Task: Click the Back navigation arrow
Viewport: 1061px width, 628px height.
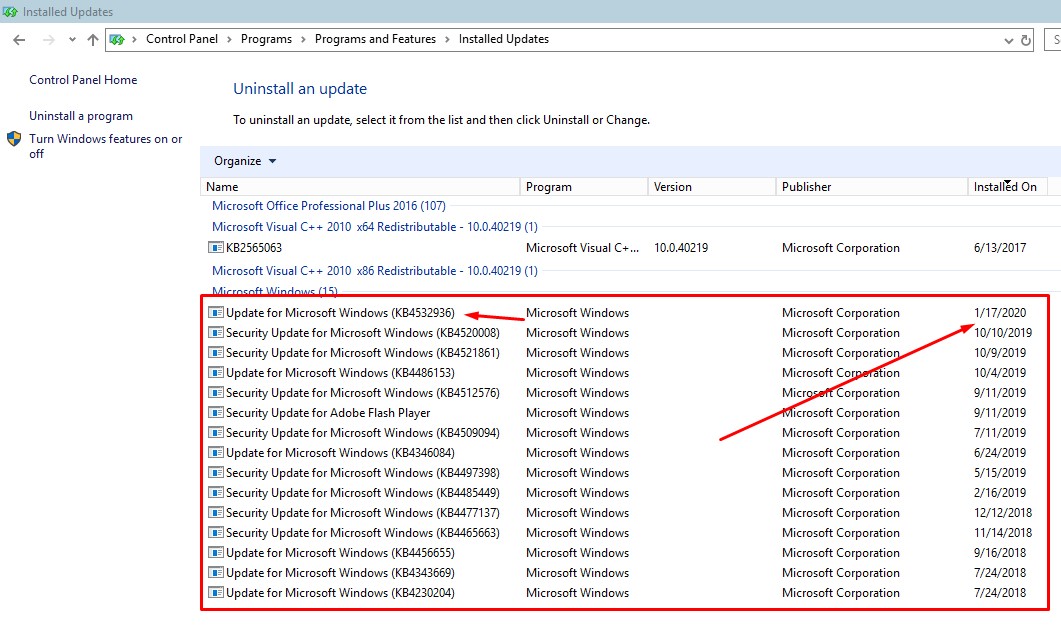Action: [19, 40]
